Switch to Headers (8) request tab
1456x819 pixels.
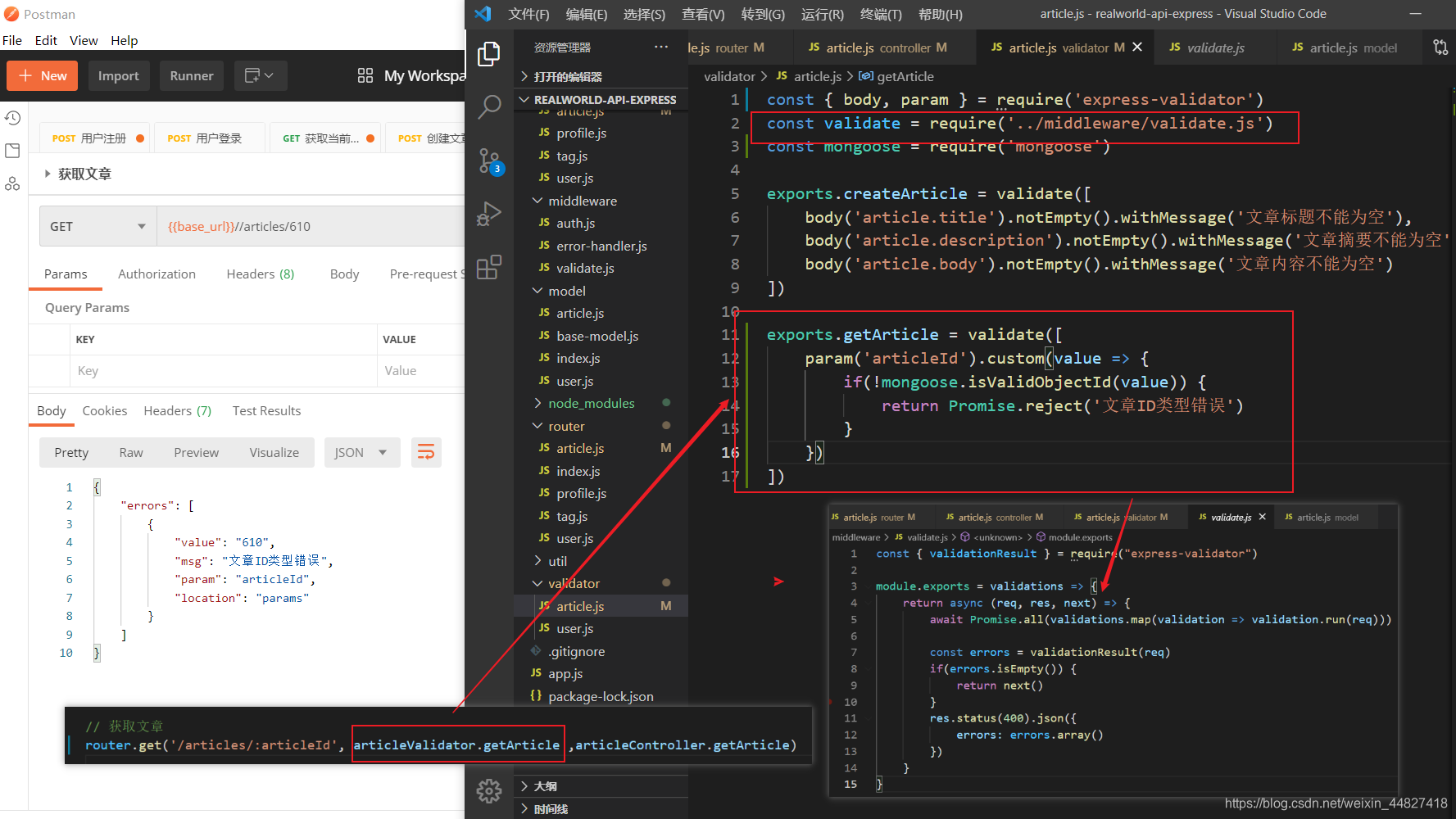(x=261, y=274)
